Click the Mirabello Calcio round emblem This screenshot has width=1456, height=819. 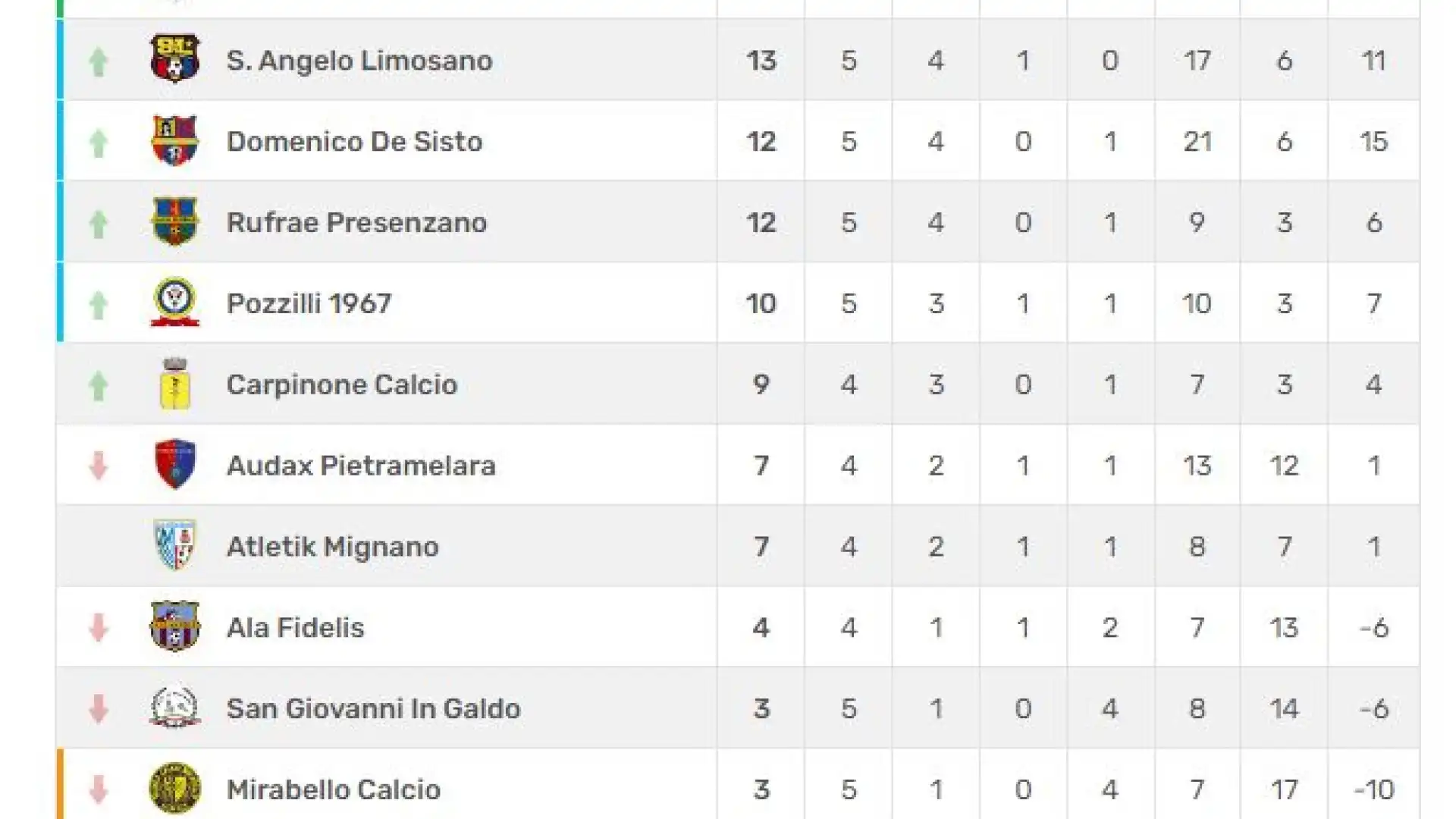pyautogui.click(x=175, y=789)
